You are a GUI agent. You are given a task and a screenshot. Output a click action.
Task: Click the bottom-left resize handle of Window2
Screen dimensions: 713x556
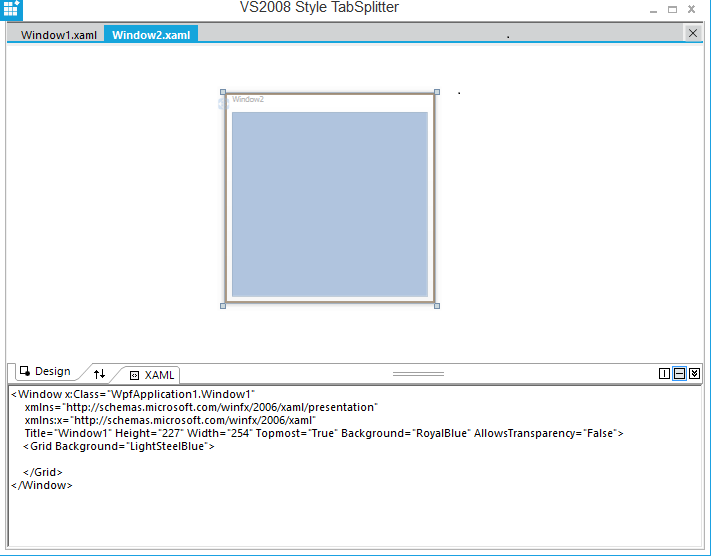click(223, 306)
